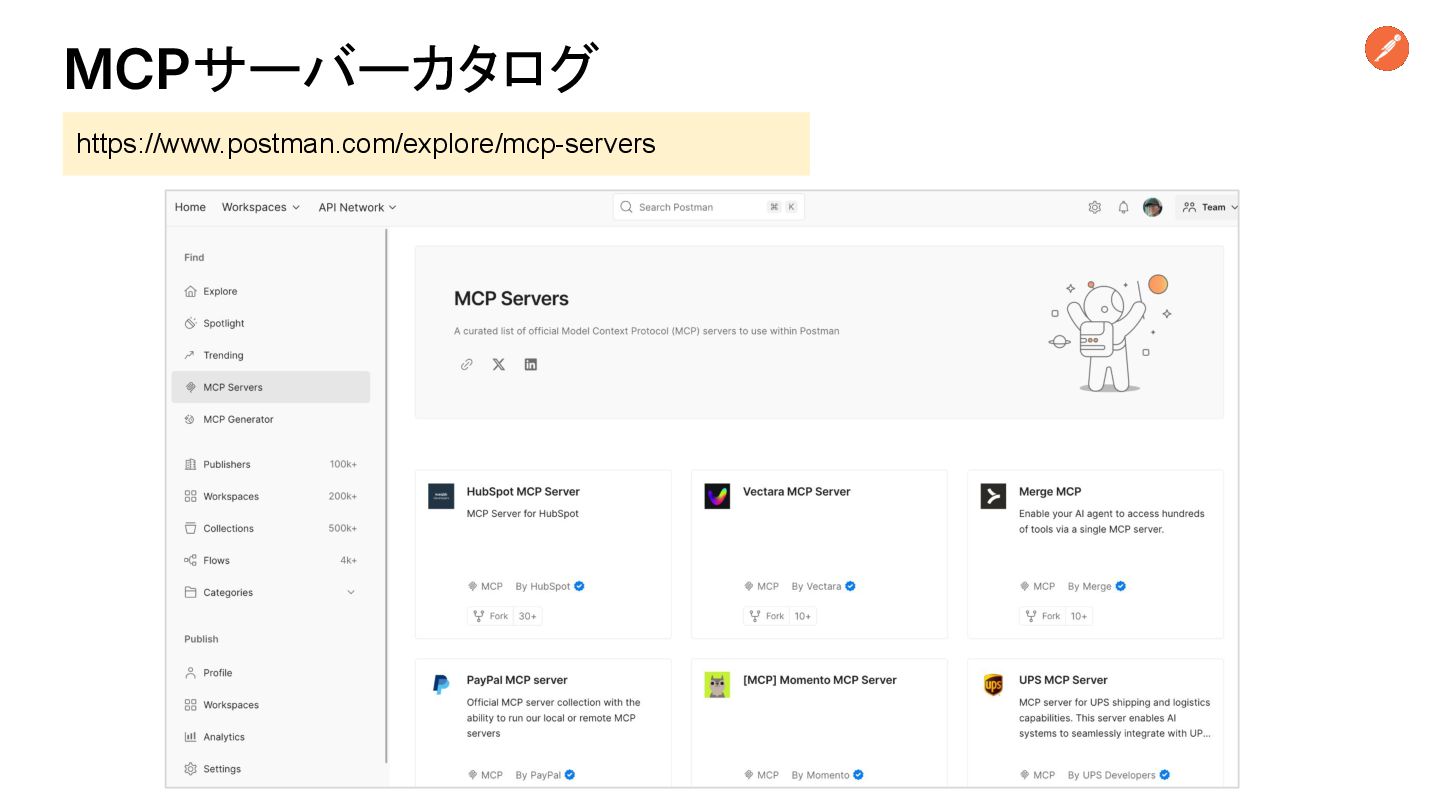Go to Home in the top navigation
The width and height of the screenshot is (1440, 810).
pos(190,207)
